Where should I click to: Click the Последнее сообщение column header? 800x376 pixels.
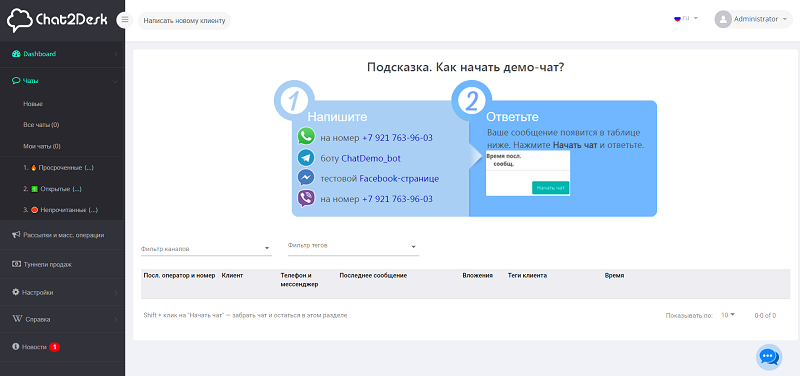pyautogui.click(x=373, y=275)
